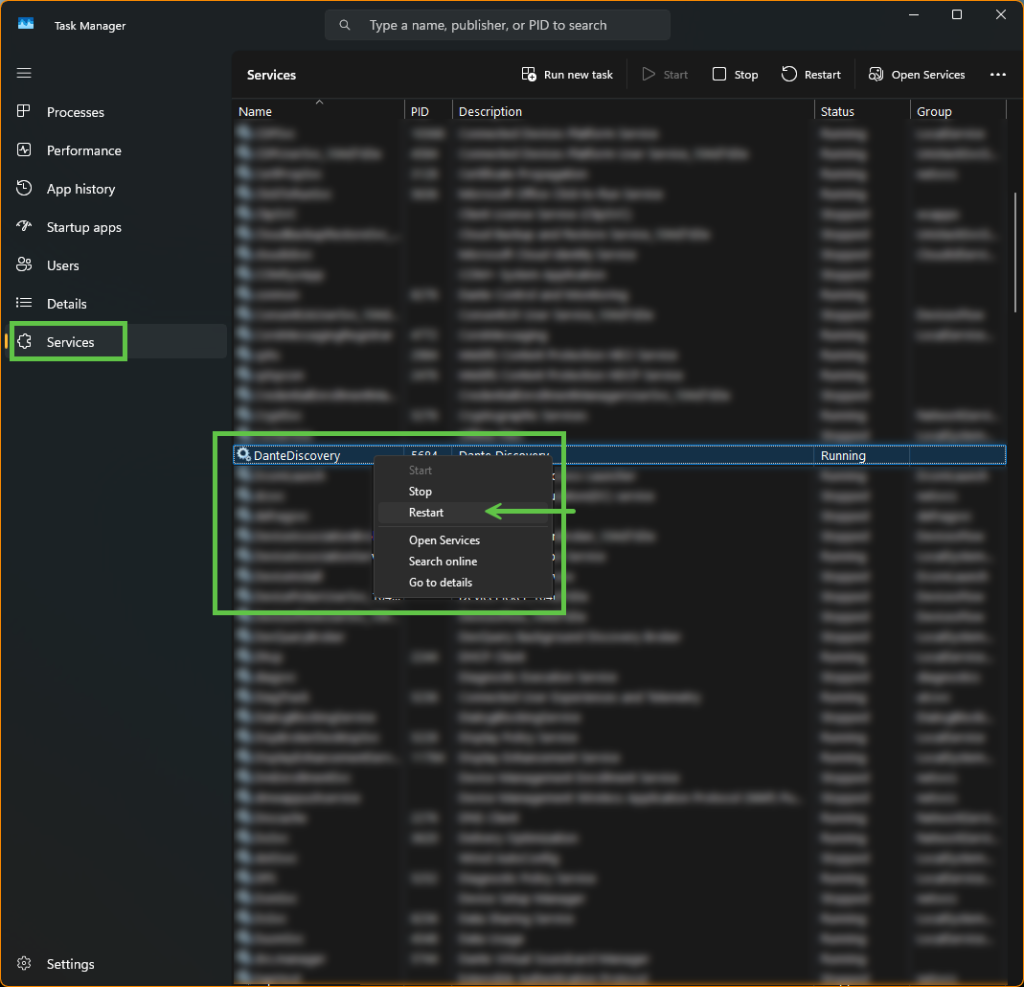The image size is (1024, 987).
Task: Open the Performance page icon
Action: (25, 150)
